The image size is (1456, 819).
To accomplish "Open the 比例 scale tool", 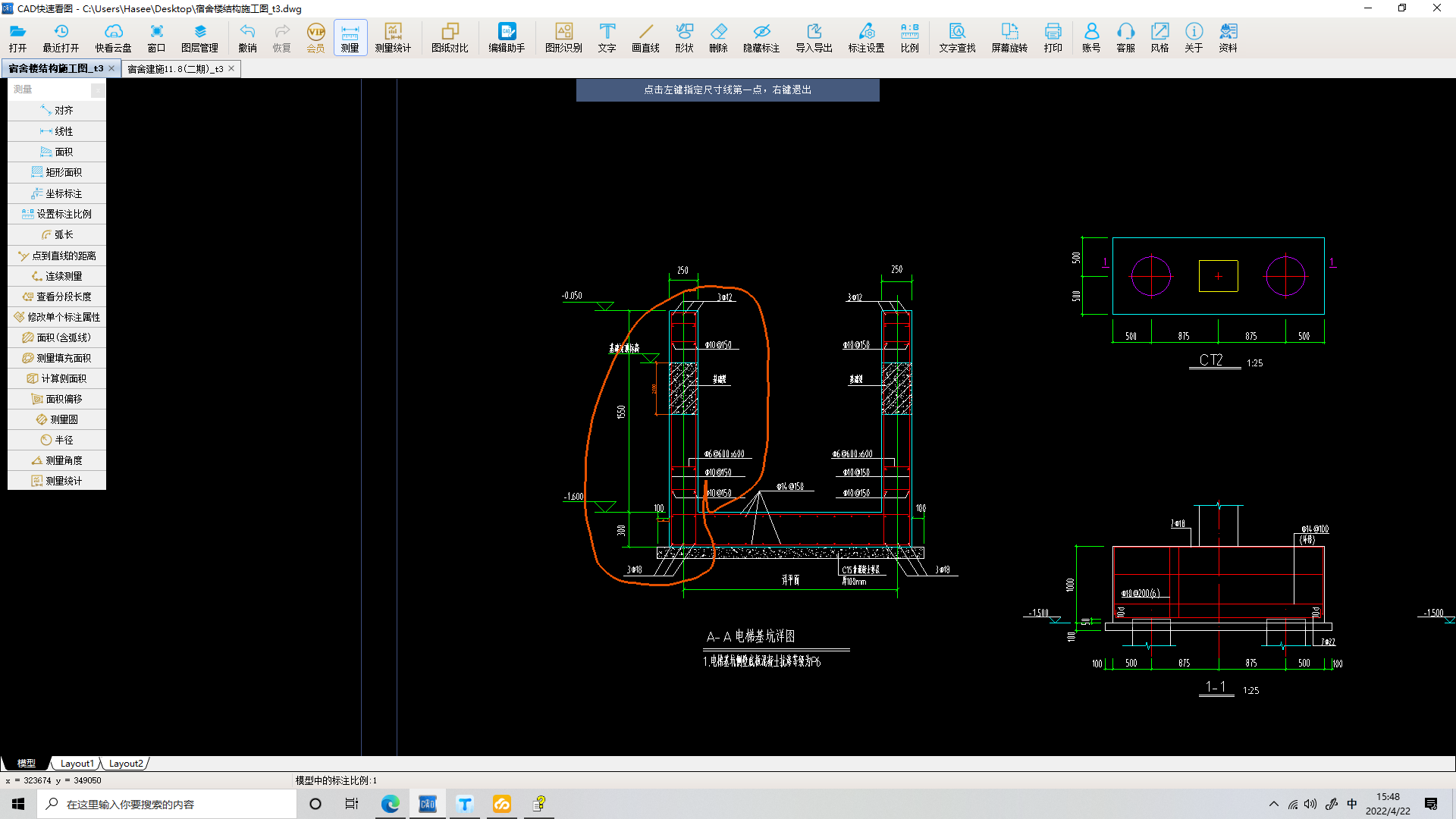I will pyautogui.click(x=909, y=38).
